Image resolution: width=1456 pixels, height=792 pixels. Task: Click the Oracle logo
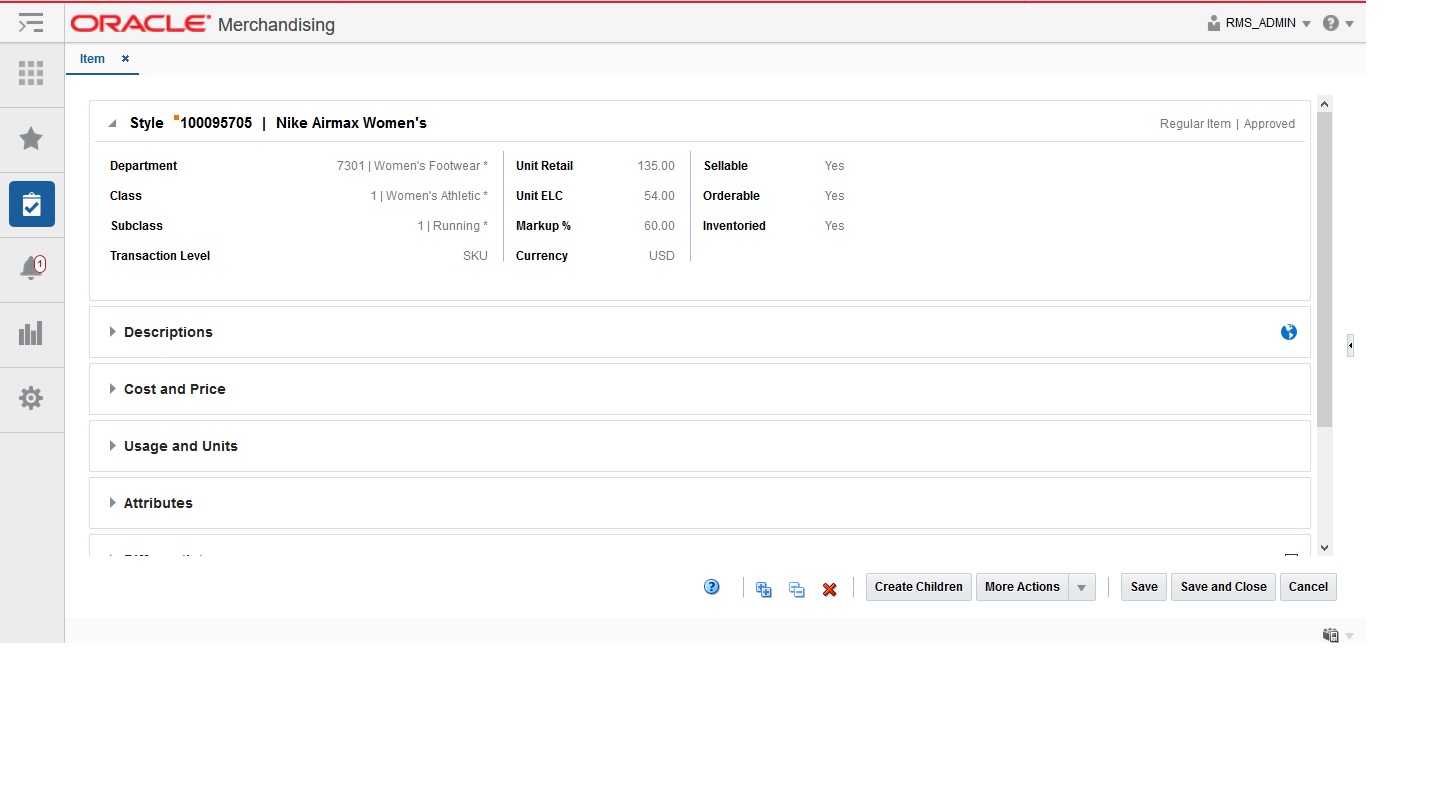140,24
